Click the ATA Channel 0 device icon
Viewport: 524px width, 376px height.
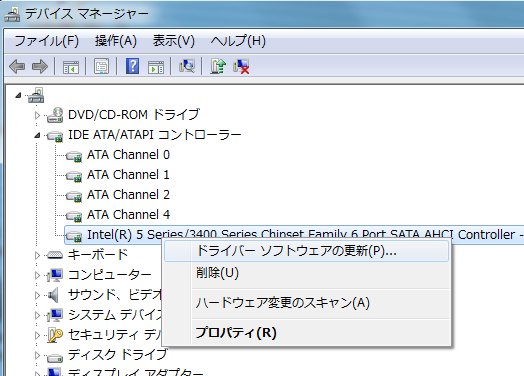(74, 155)
